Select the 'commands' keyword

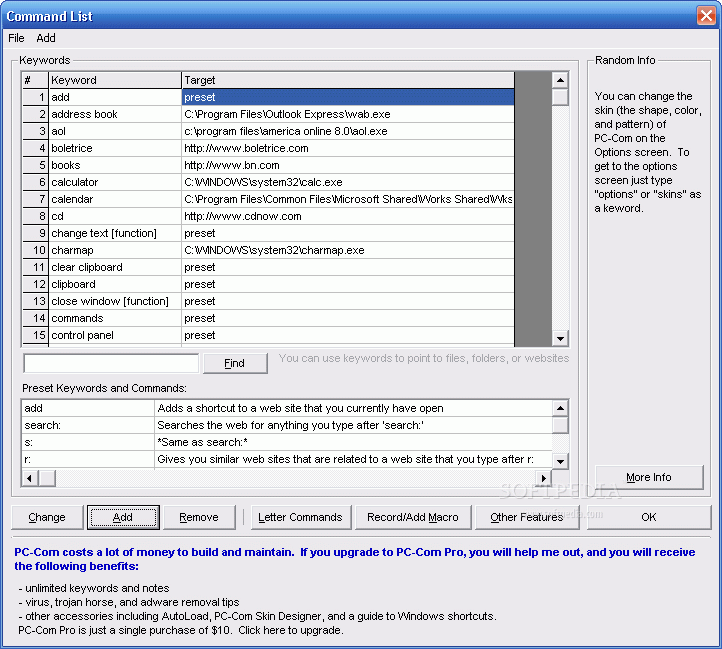click(115, 319)
